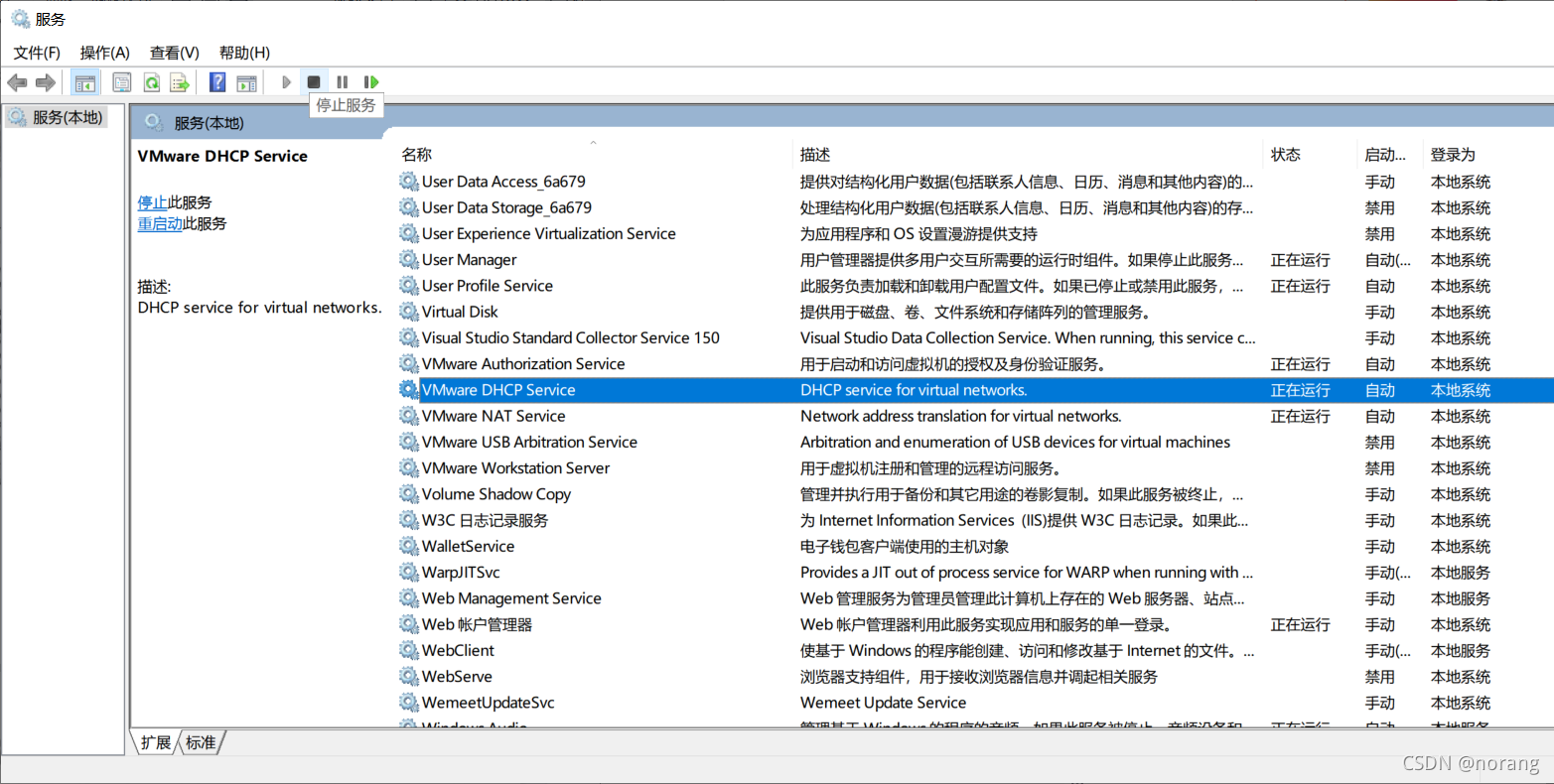Click the 'Wemeet Update Service' description cell
The height and width of the screenshot is (784, 1554).
click(883, 703)
